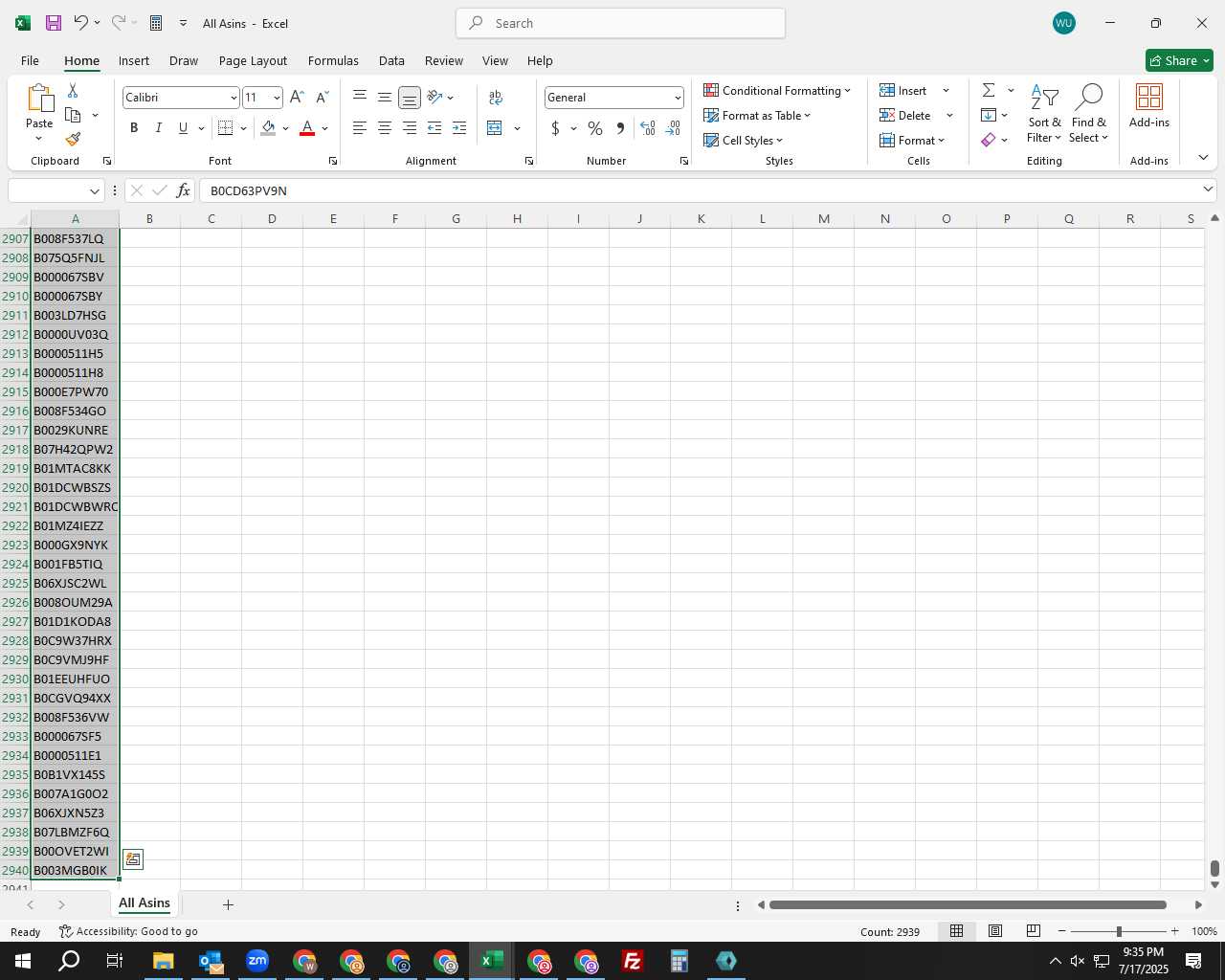Expand the formula bar
Viewport: 1225px width, 980px height.
[1208, 189]
